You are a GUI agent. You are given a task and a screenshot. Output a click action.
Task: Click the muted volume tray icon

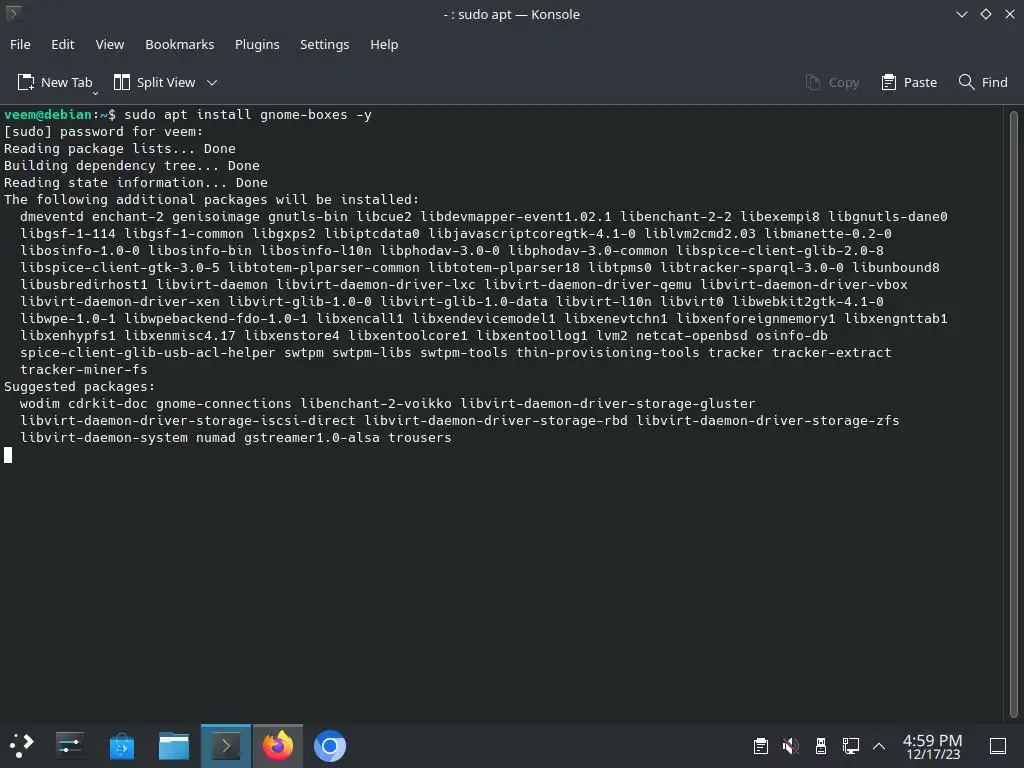point(790,746)
